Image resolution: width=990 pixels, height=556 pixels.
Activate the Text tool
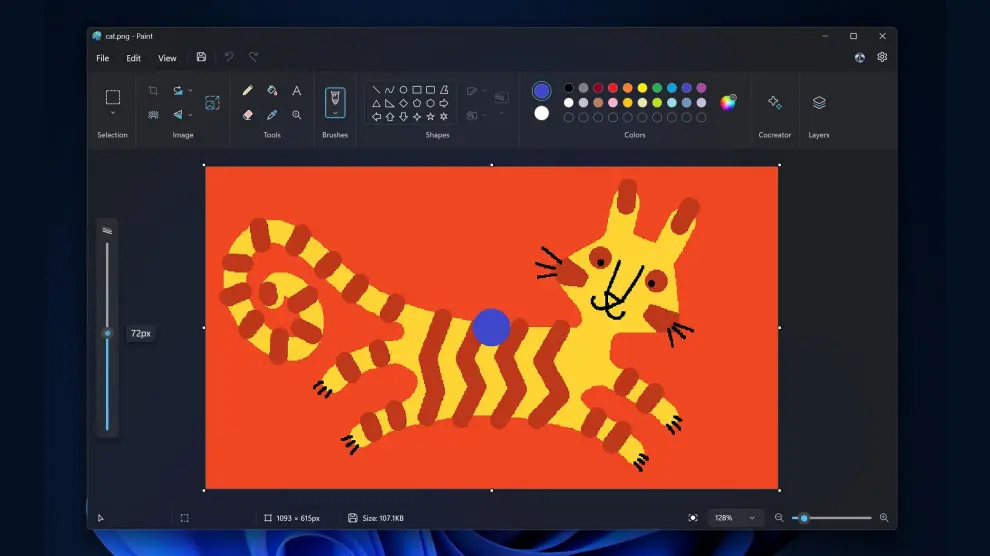tap(297, 90)
